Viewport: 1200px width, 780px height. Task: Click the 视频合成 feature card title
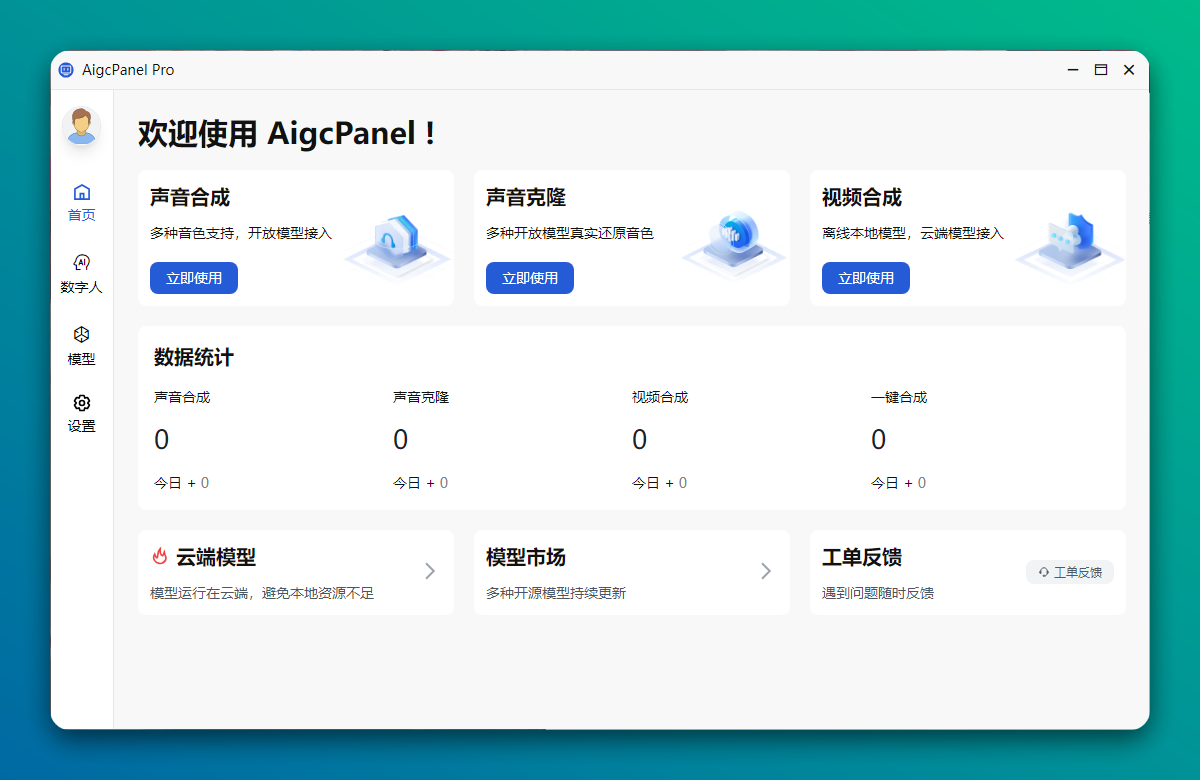[862, 197]
